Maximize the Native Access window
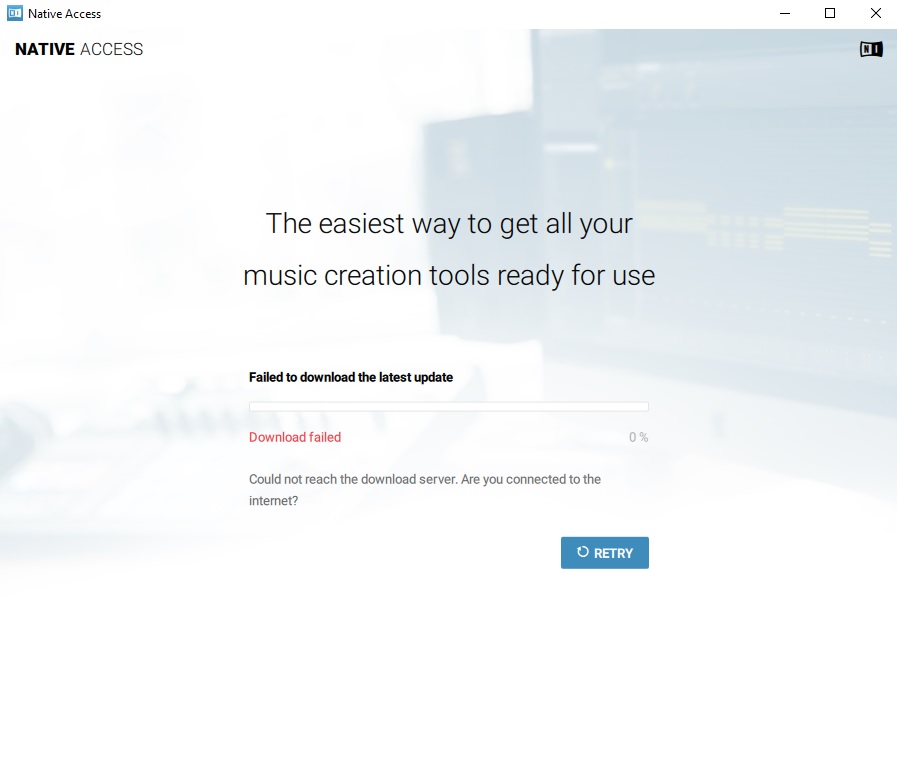This screenshot has width=897, height=778. click(829, 14)
